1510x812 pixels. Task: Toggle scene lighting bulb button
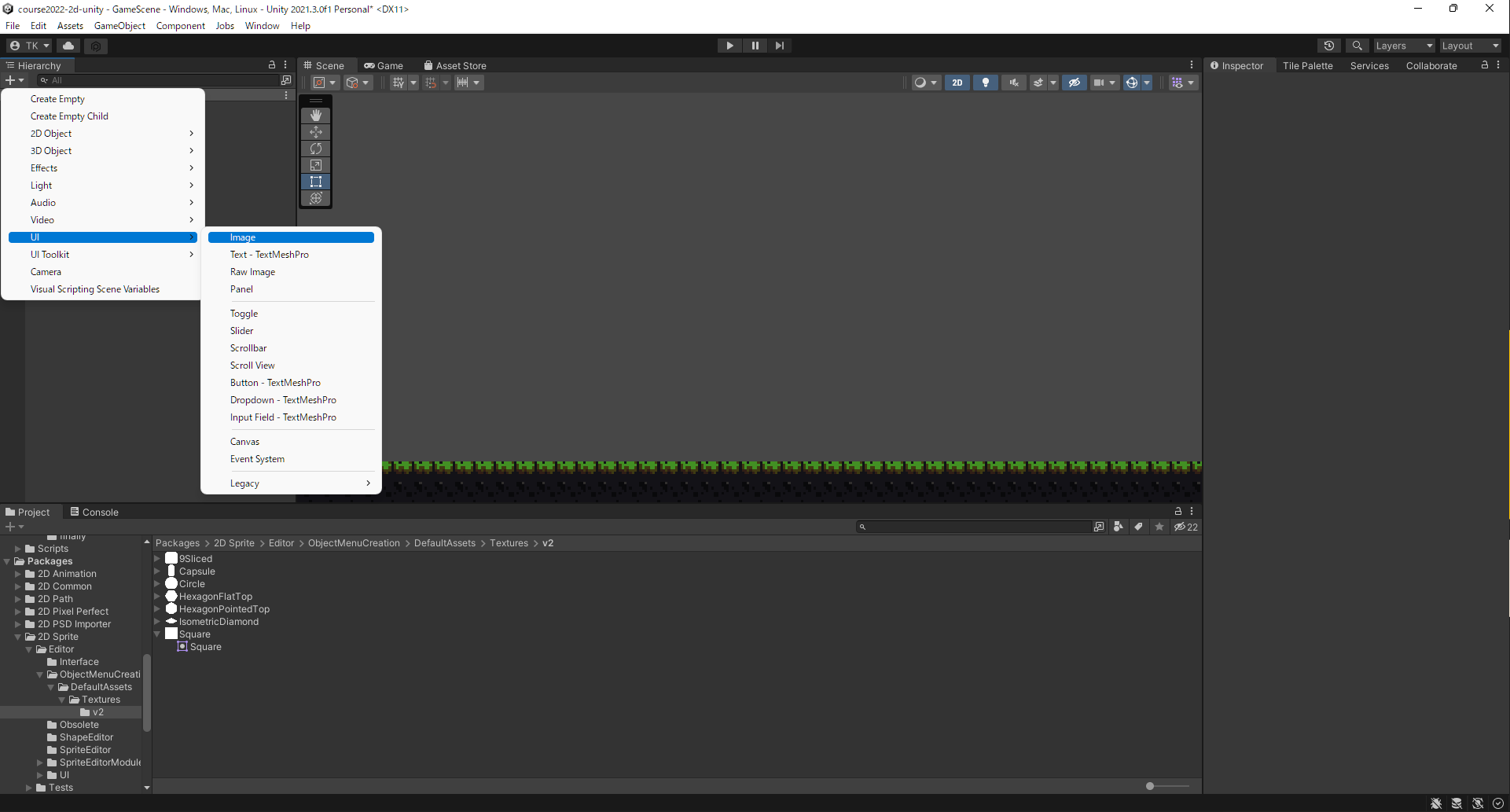985,83
